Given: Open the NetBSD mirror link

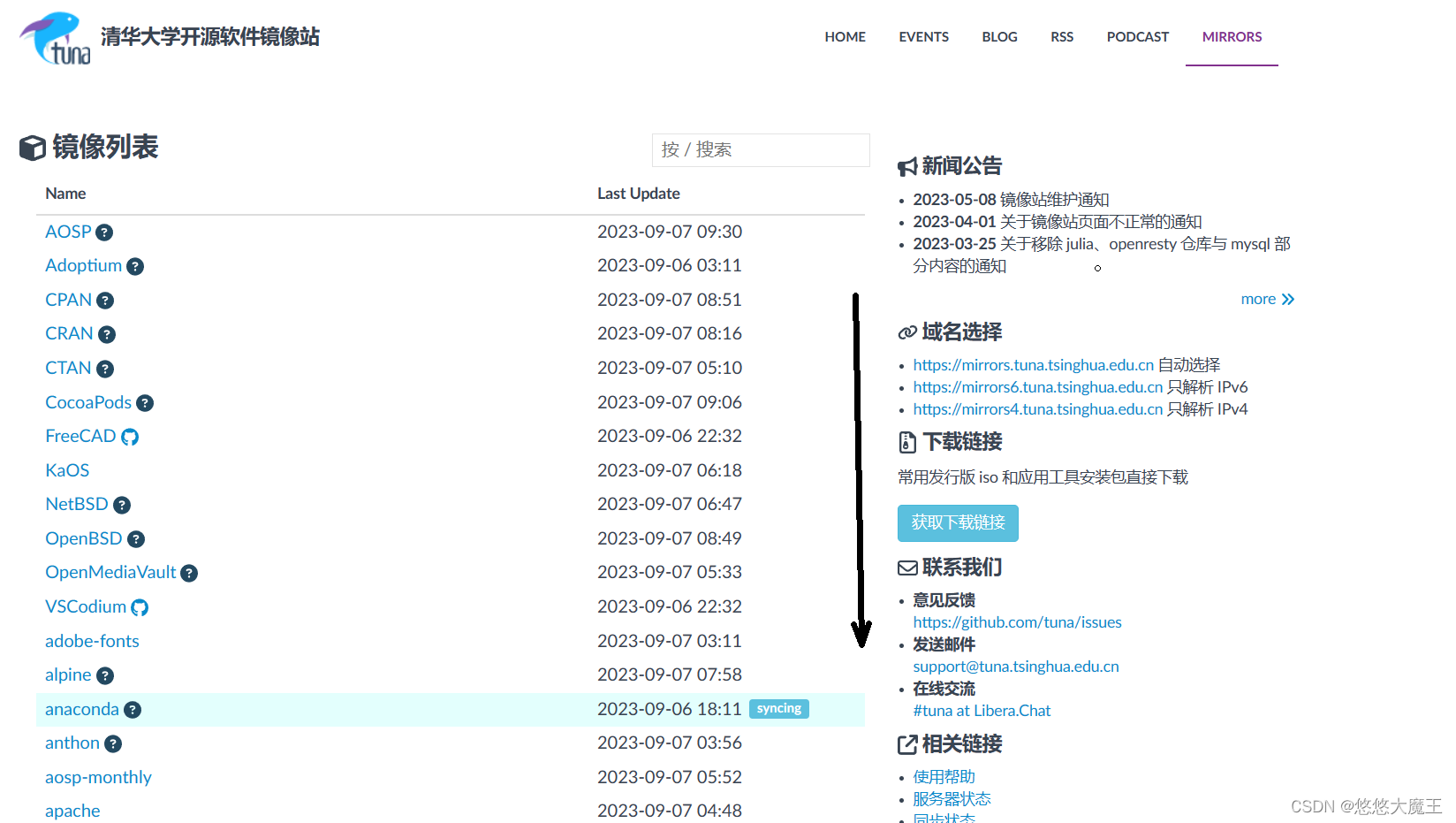Looking at the screenshot, I should point(77,504).
